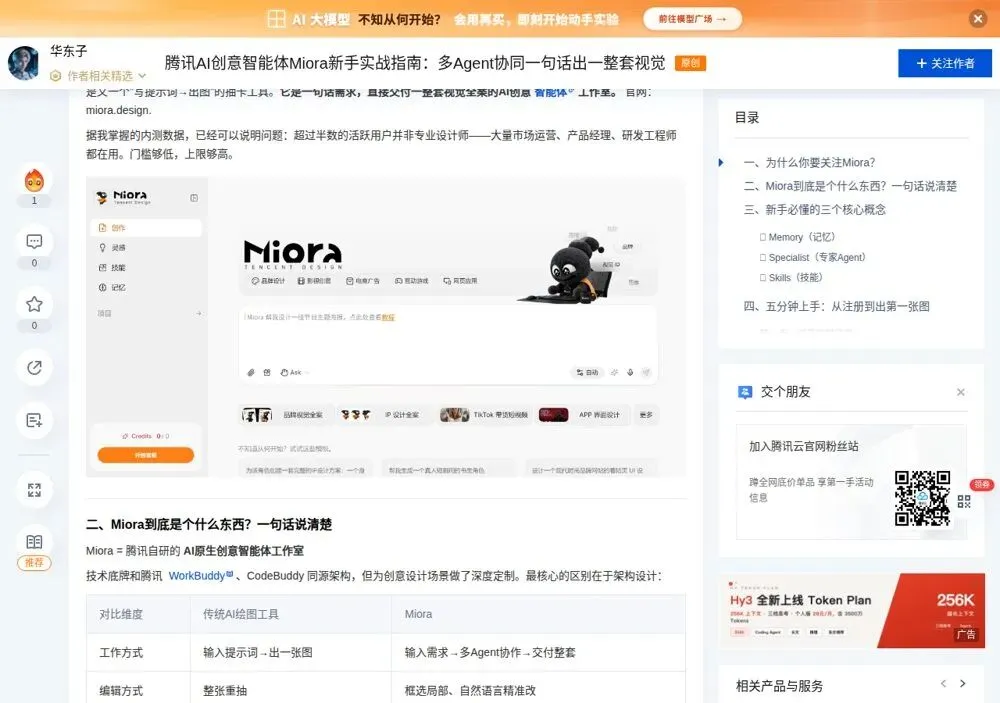This screenshot has height=703, width=1000.
Task: Click the 目录 heading in sidebar
Action: (747, 117)
